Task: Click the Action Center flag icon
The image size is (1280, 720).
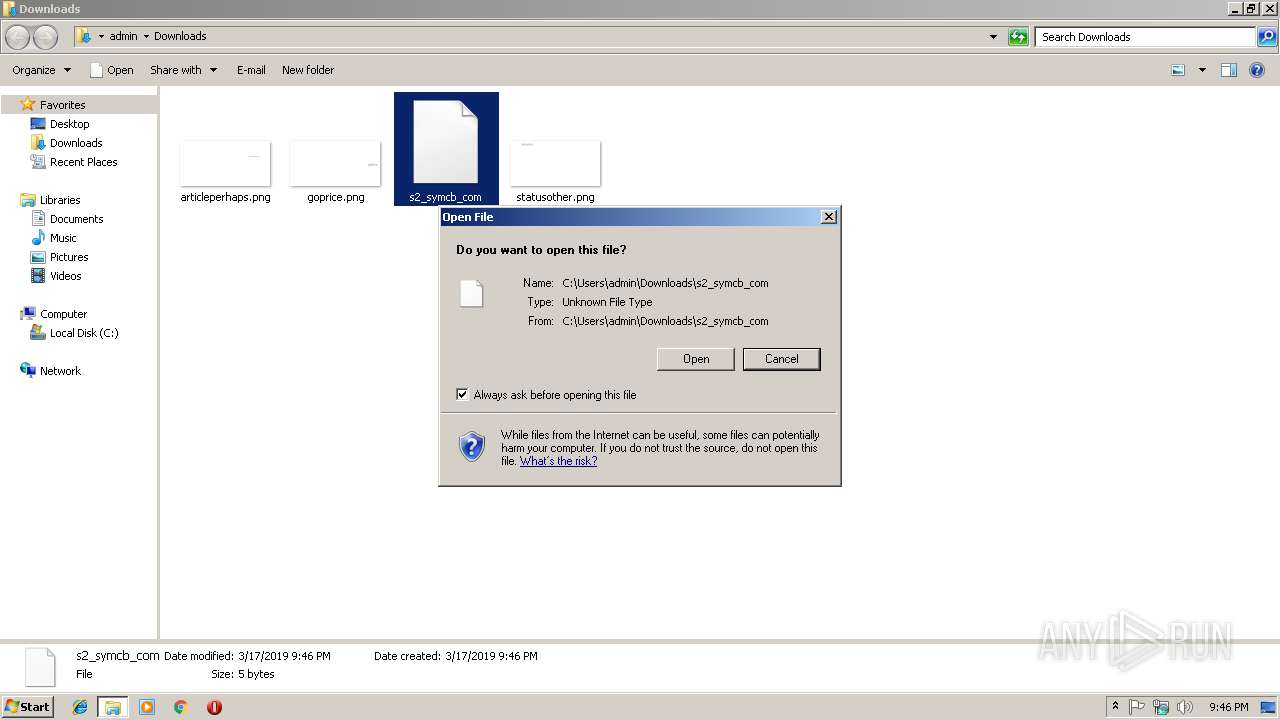Action: [x=1137, y=707]
